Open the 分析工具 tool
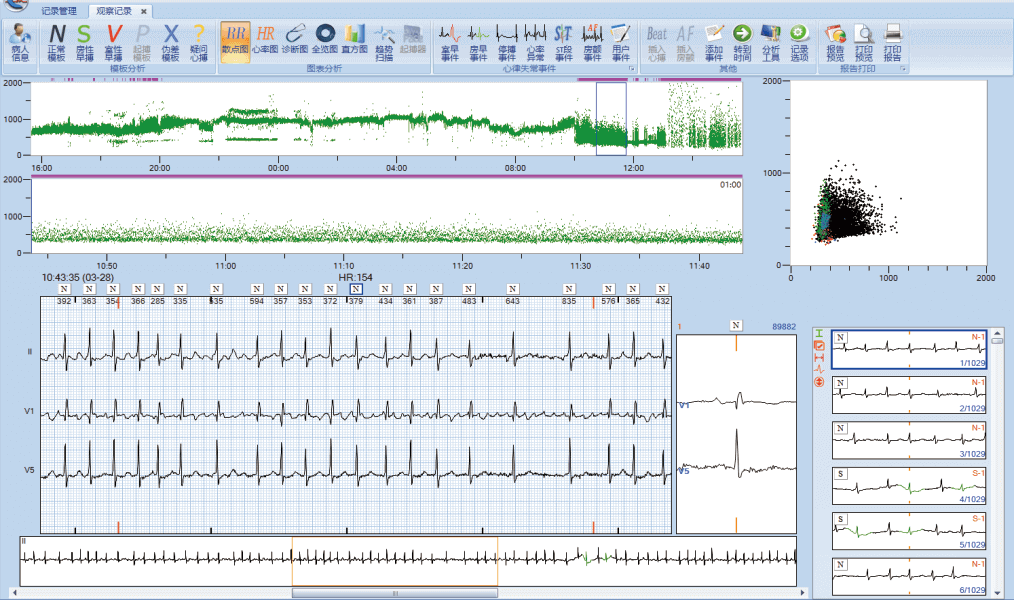The height and width of the screenshot is (600, 1014). pyautogui.click(x=771, y=43)
